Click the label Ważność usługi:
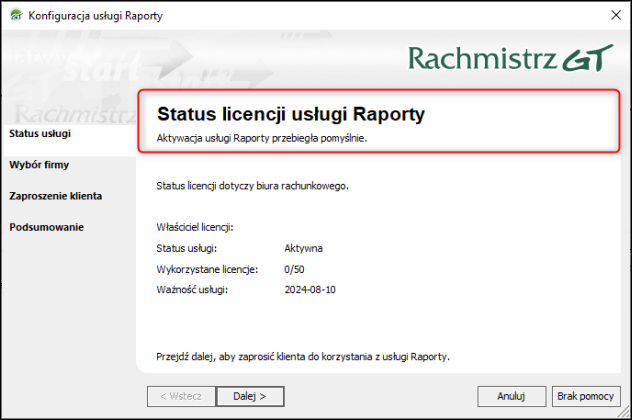This screenshot has height=420, width=632. [192, 290]
